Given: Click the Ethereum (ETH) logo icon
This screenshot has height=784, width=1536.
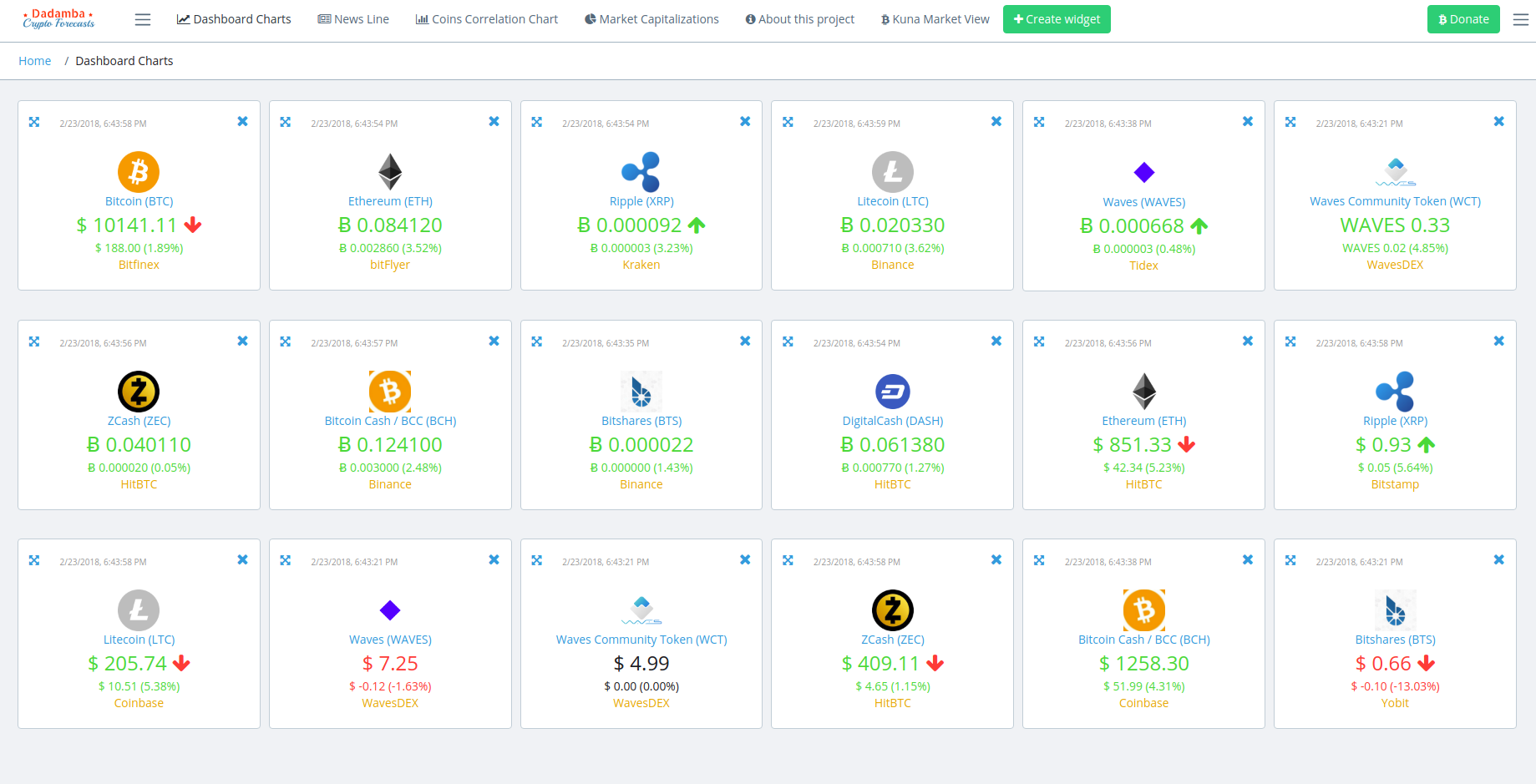Looking at the screenshot, I should click(x=389, y=172).
